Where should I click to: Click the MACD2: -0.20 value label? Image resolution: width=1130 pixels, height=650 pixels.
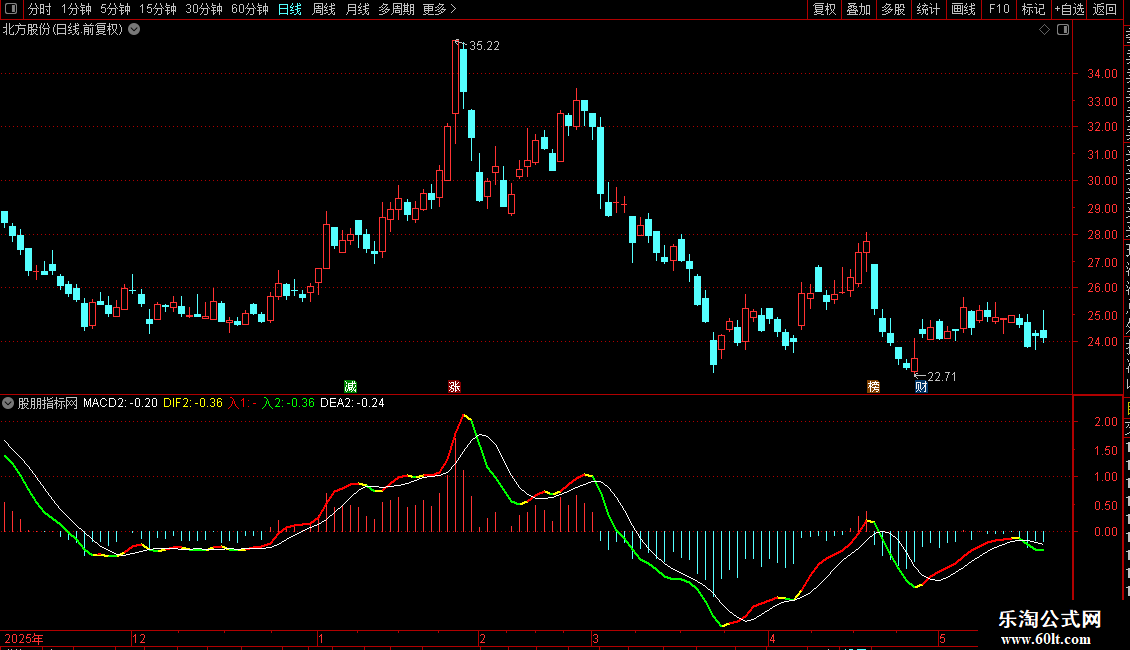tap(120, 403)
